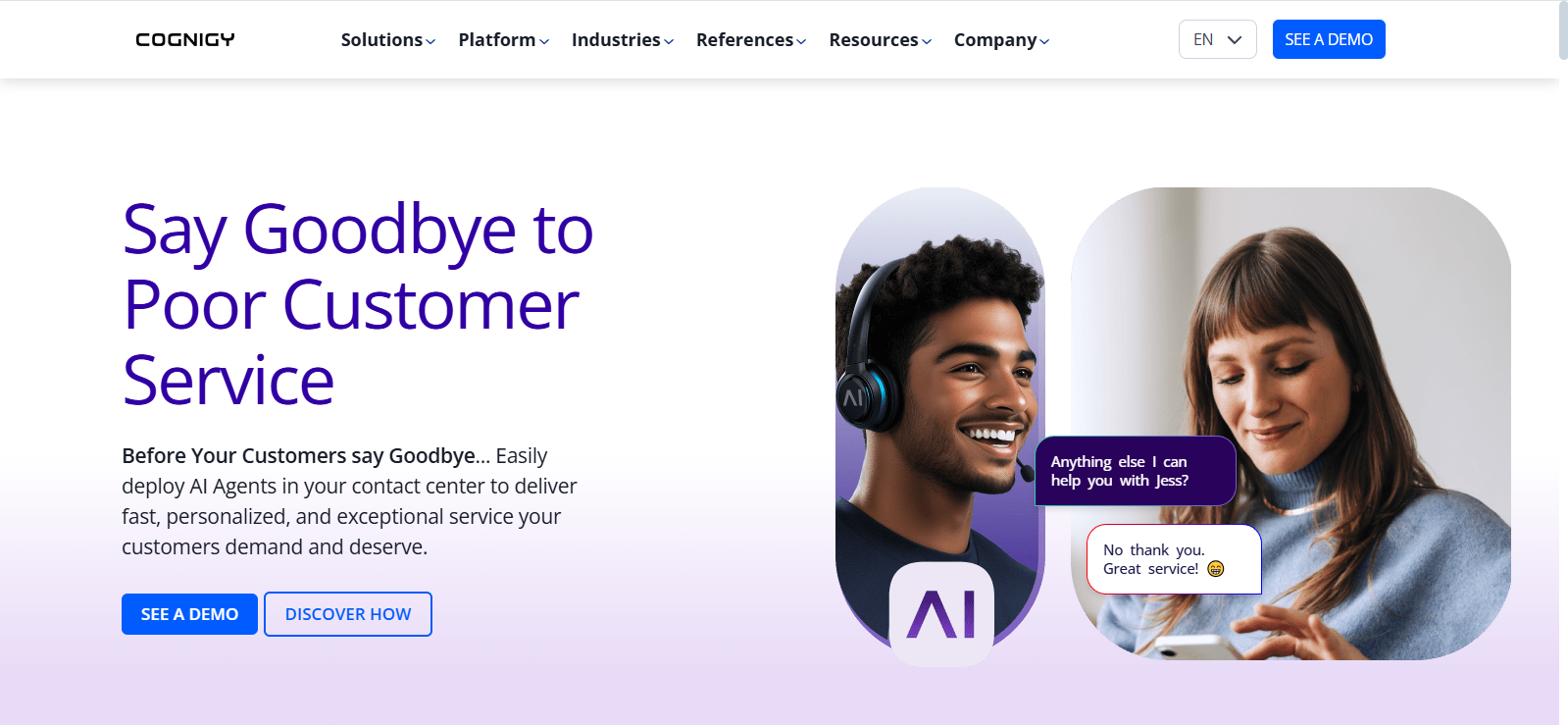Click the AI agent with headset image
The width and height of the screenshot is (1568, 725).
[939, 412]
